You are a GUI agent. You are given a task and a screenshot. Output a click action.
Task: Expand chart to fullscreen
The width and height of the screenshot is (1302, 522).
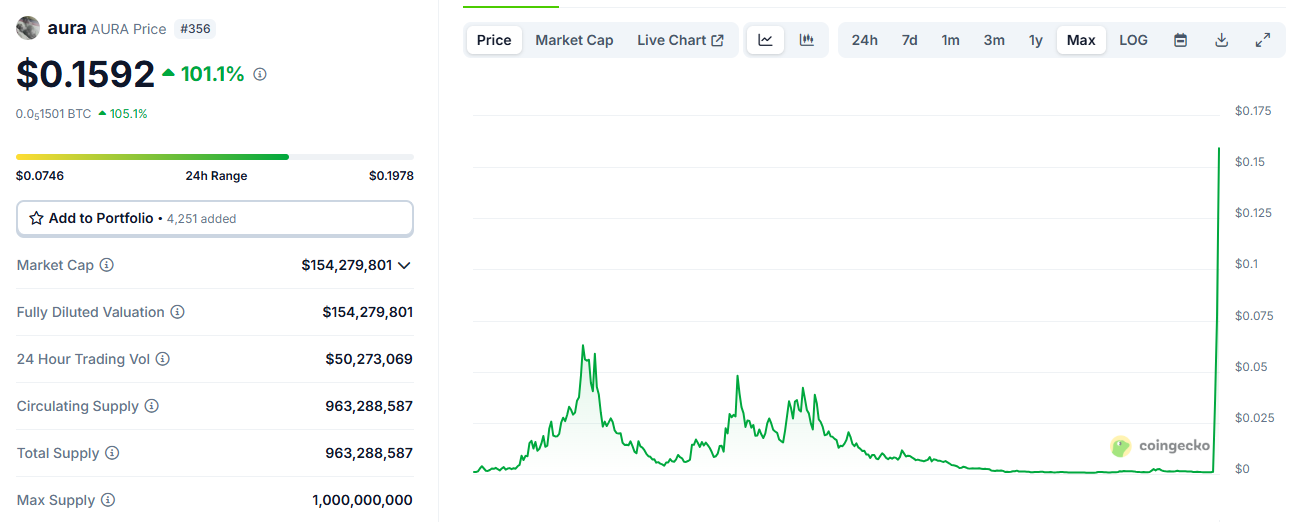(1262, 40)
